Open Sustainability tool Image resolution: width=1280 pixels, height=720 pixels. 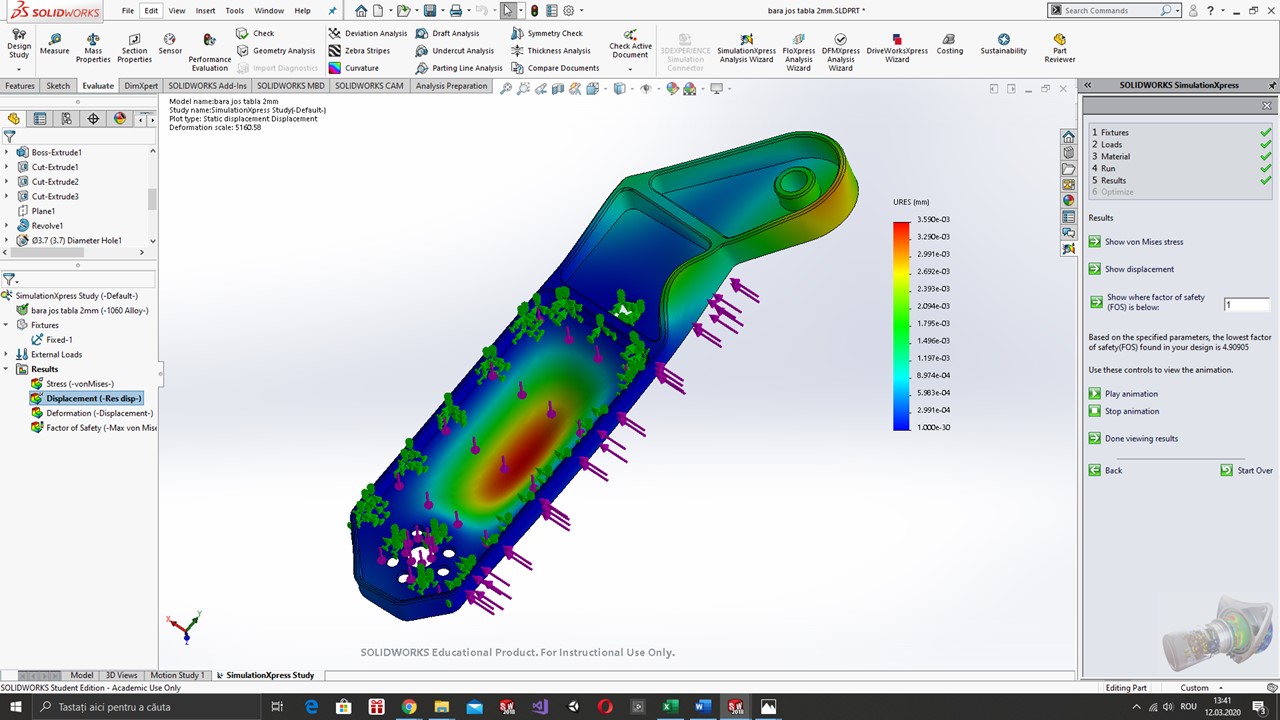[x=1003, y=44]
